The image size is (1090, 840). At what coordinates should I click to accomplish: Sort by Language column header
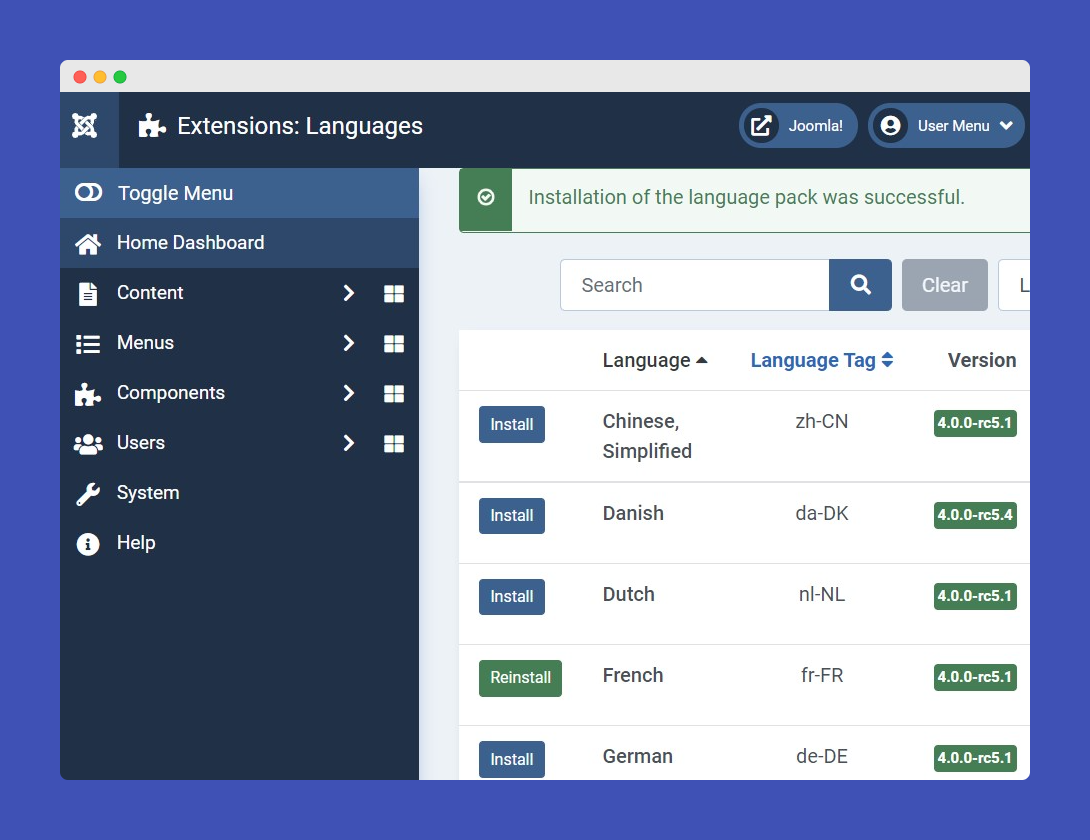[655, 360]
